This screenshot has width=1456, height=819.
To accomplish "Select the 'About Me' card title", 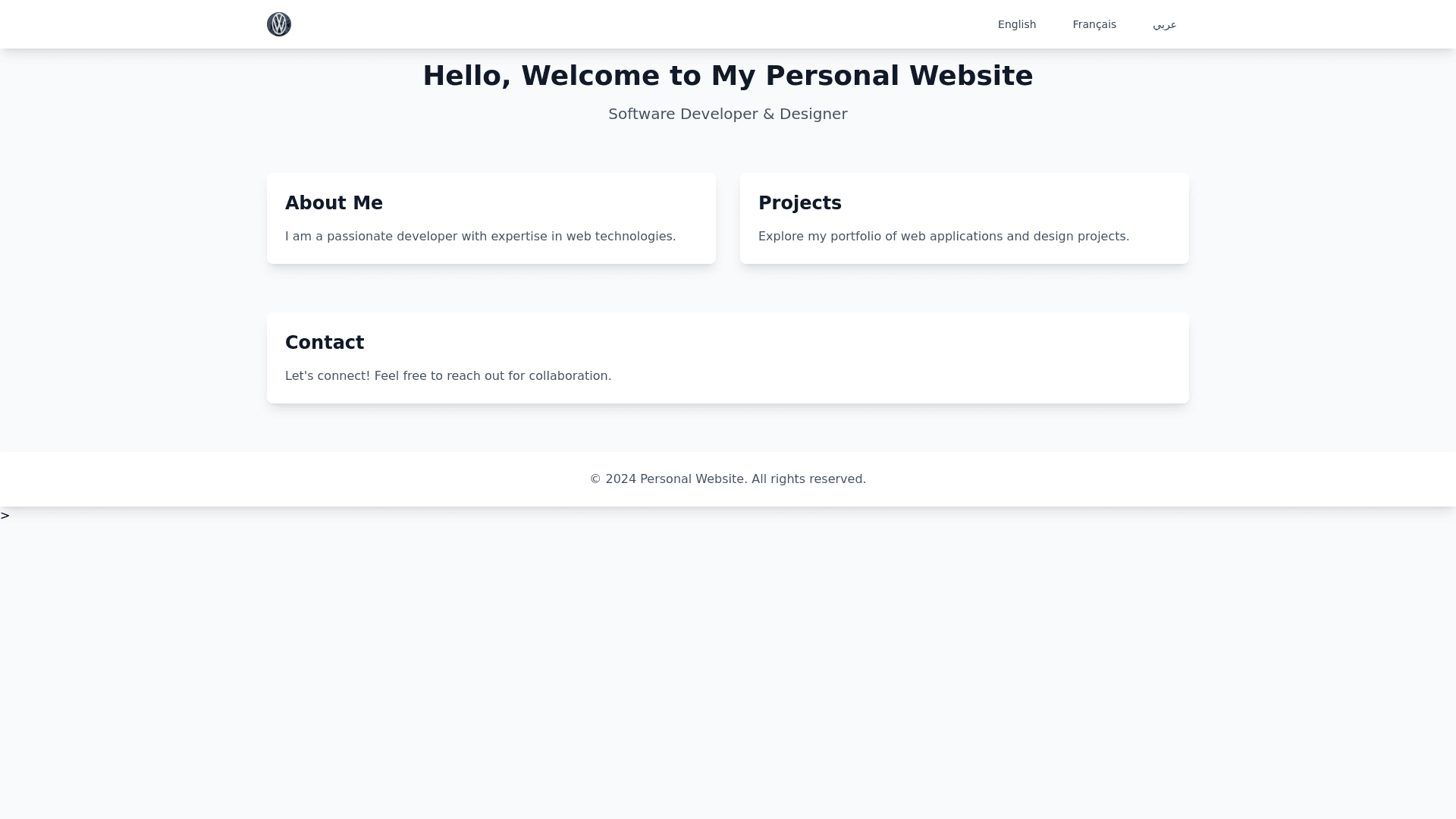I will [x=334, y=203].
